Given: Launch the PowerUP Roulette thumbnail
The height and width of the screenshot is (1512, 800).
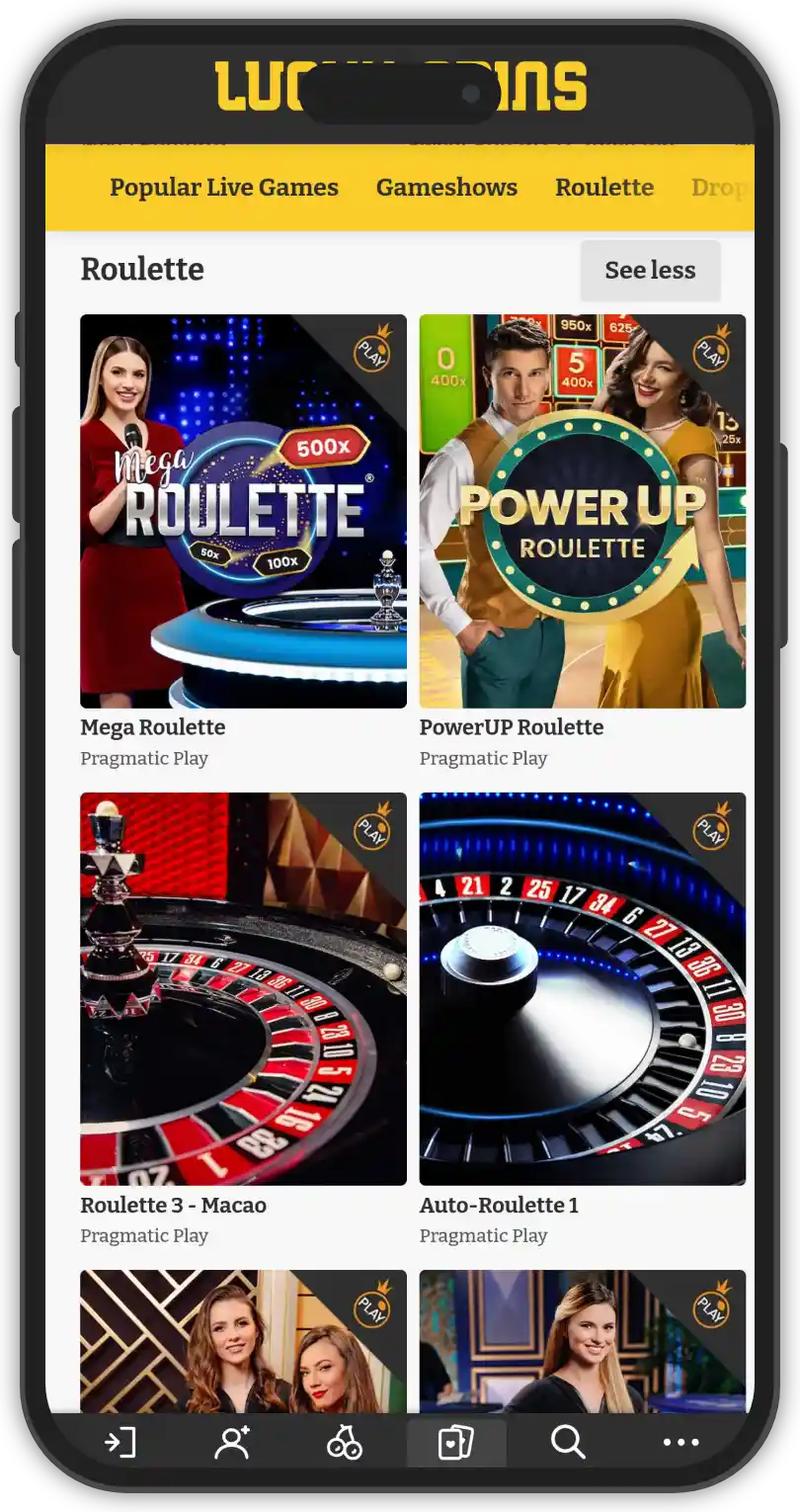Looking at the screenshot, I should [x=583, y=511].
